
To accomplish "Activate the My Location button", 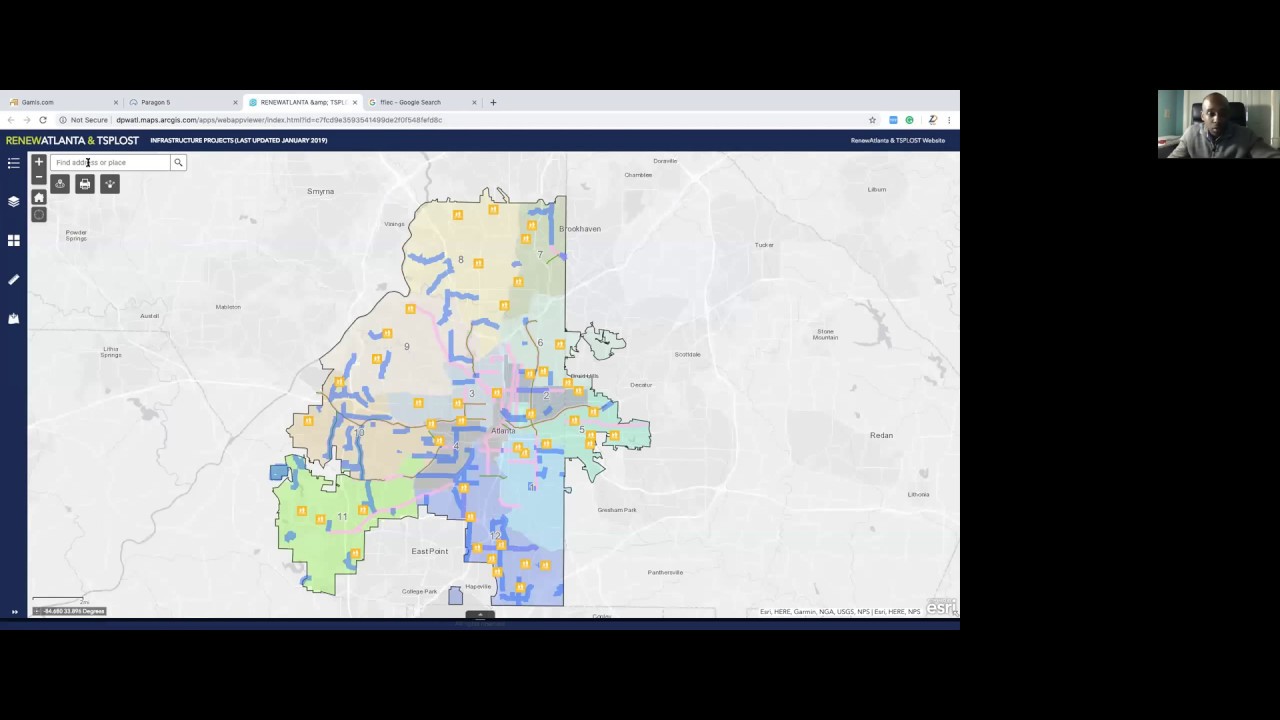I will tap(39, 214).
